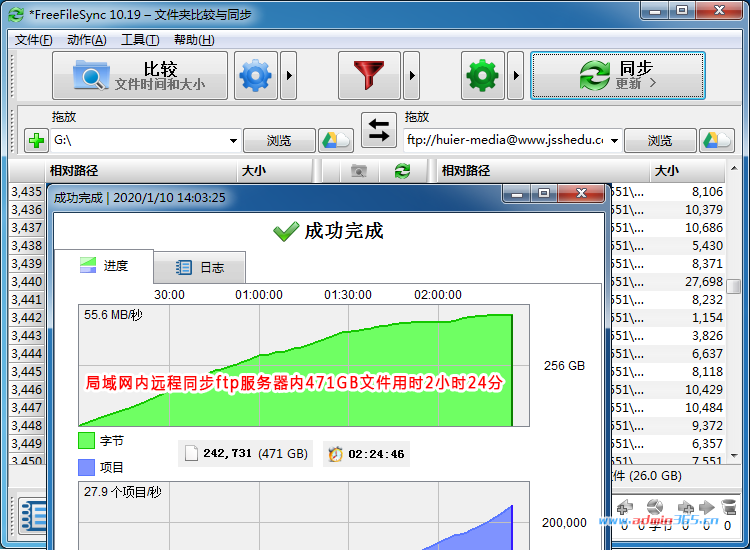The image size is (750, 550).
Task: Edit the left folder path G:\
Action: 139,141
